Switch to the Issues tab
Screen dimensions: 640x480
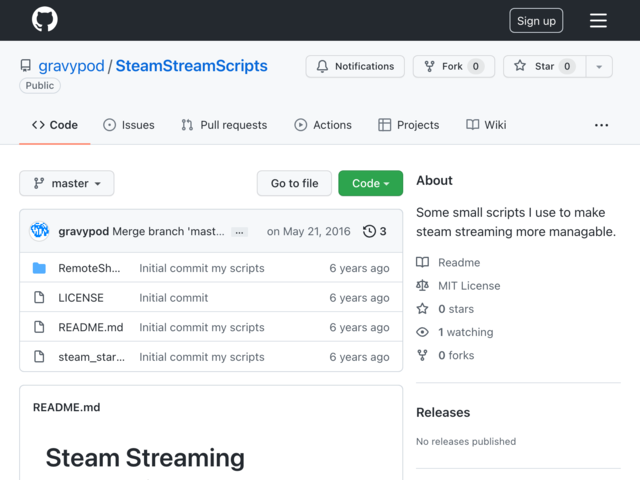point(129,125)
